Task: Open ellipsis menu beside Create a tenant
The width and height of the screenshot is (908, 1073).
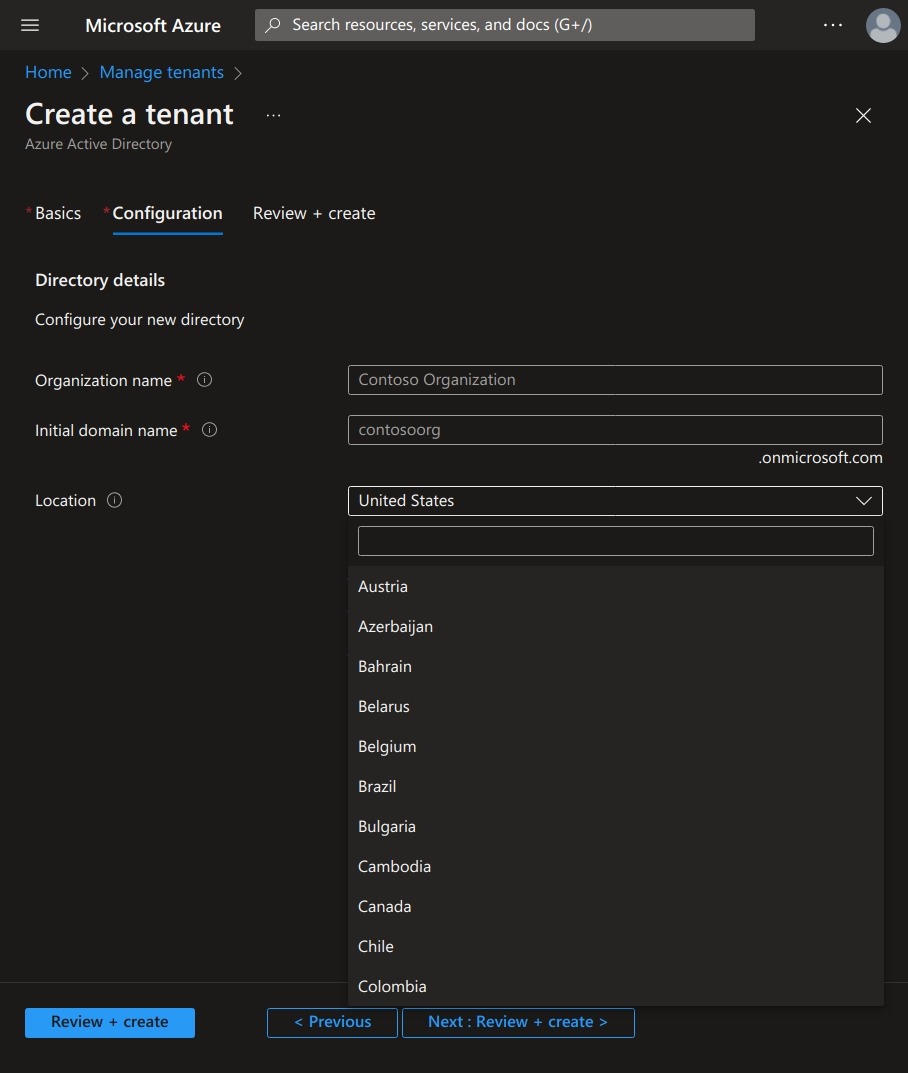Action: point(274,116)
